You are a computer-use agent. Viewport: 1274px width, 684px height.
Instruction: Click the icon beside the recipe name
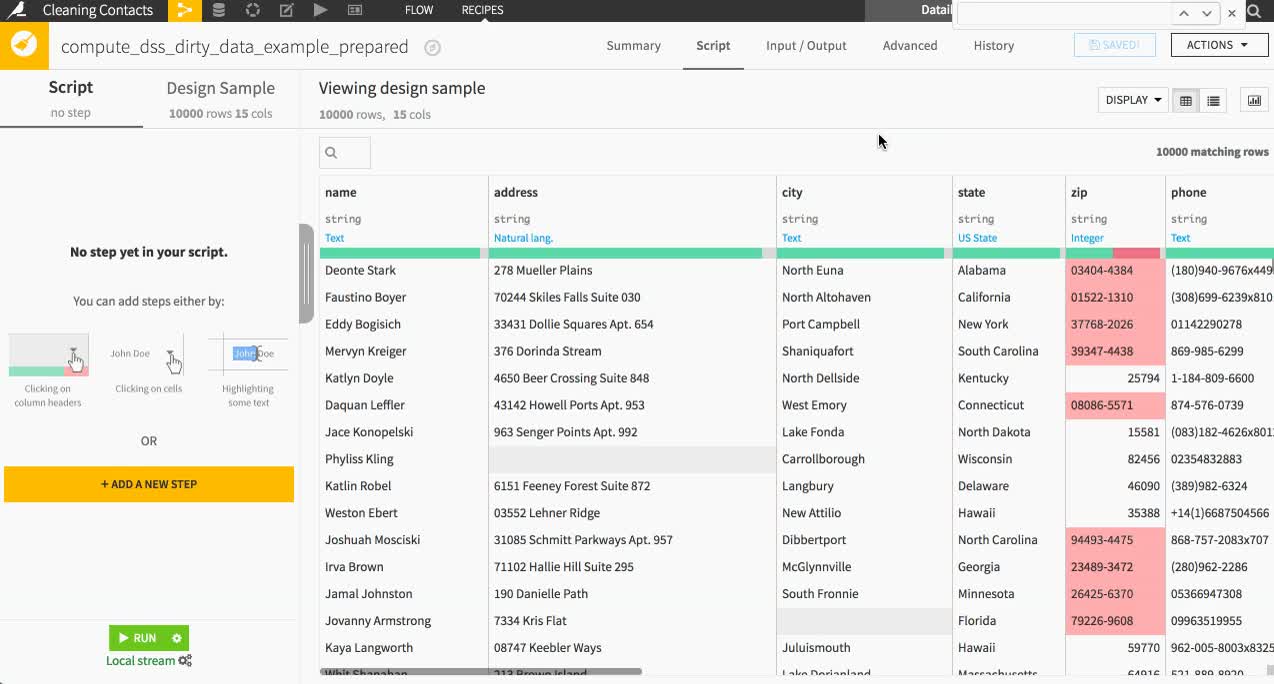[x=432, y=47]
